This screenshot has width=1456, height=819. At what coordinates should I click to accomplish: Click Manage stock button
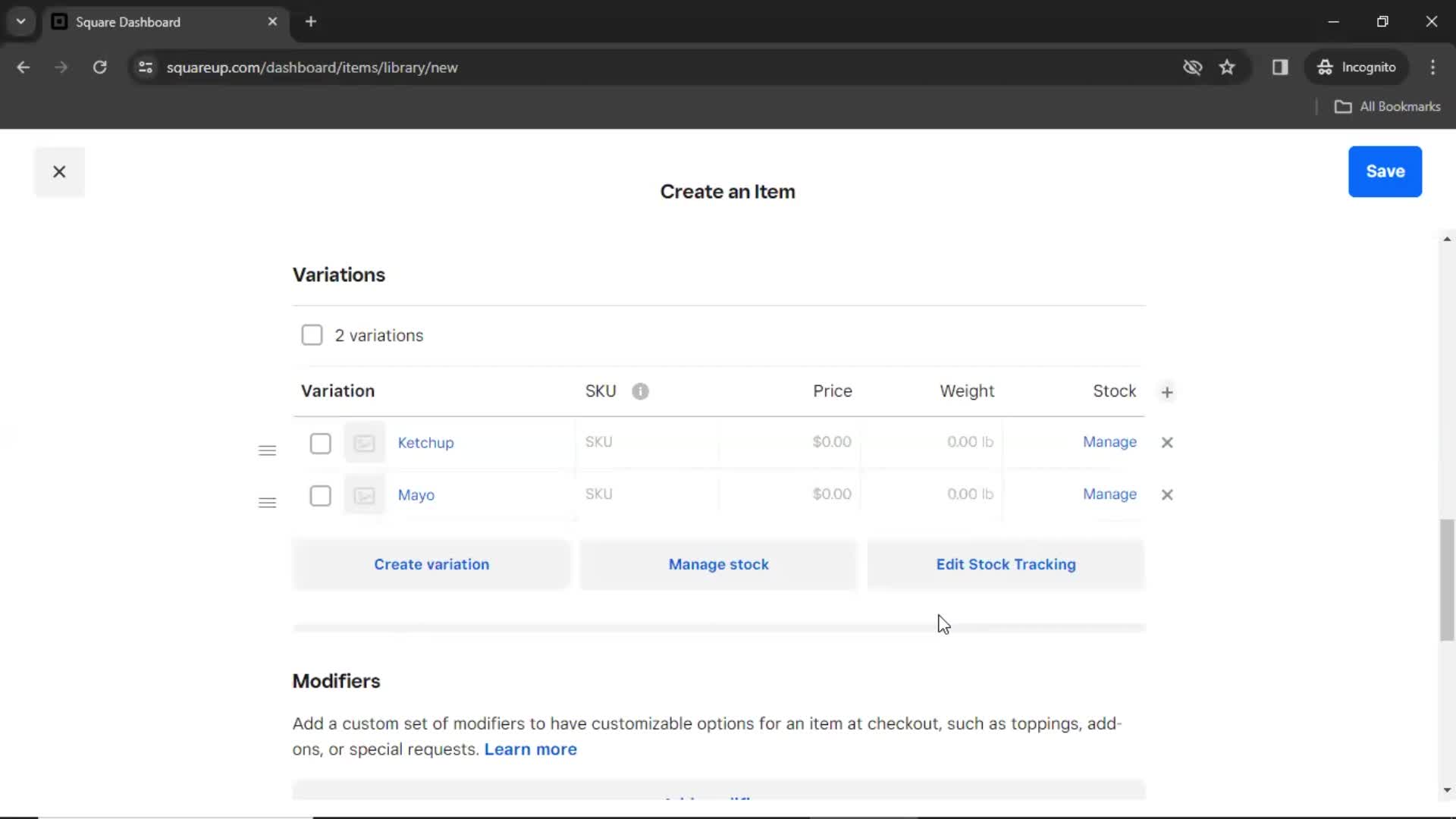718,564
